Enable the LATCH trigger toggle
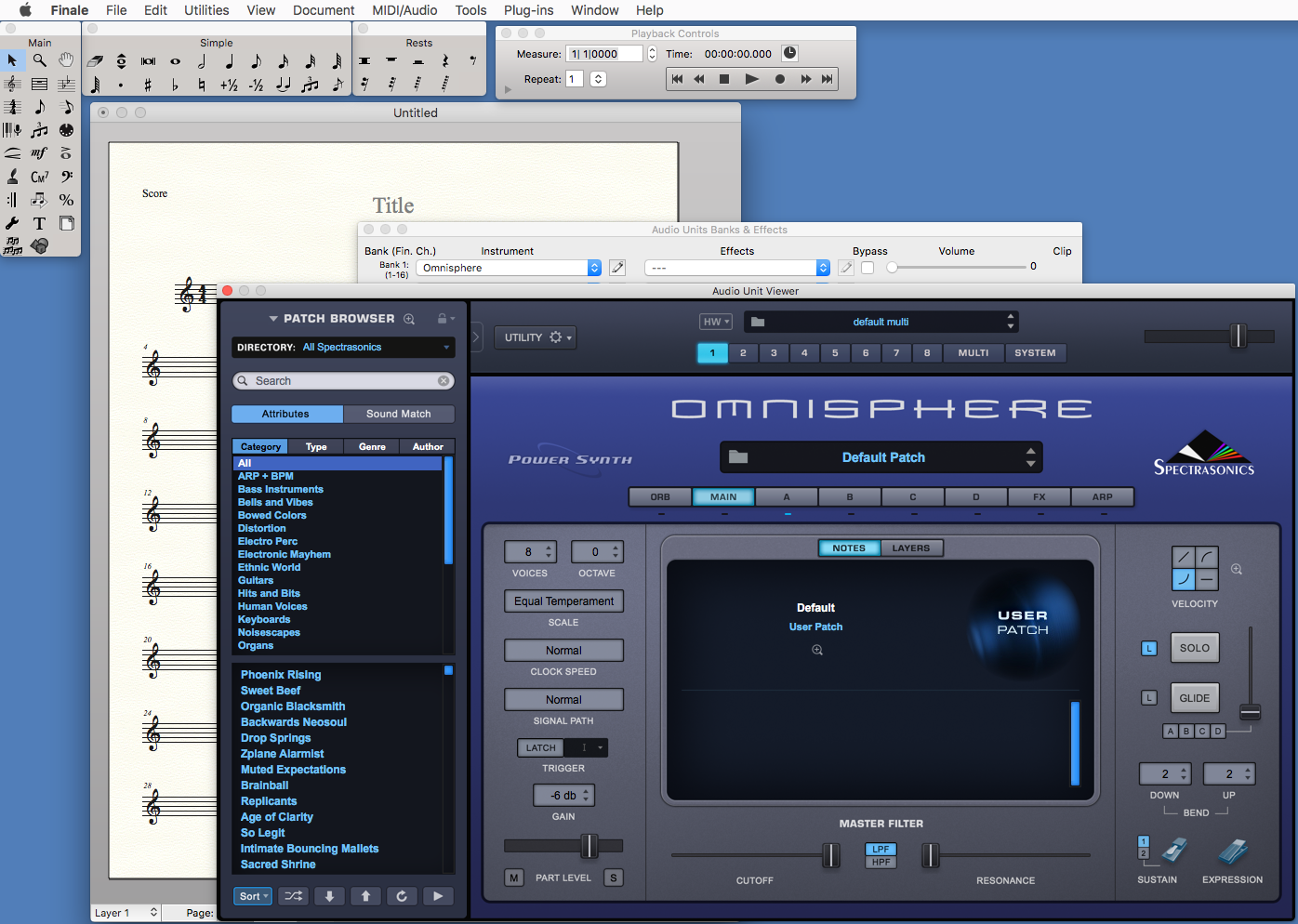The height and width of the screenshot is (924, 1298). click(540, 747)
